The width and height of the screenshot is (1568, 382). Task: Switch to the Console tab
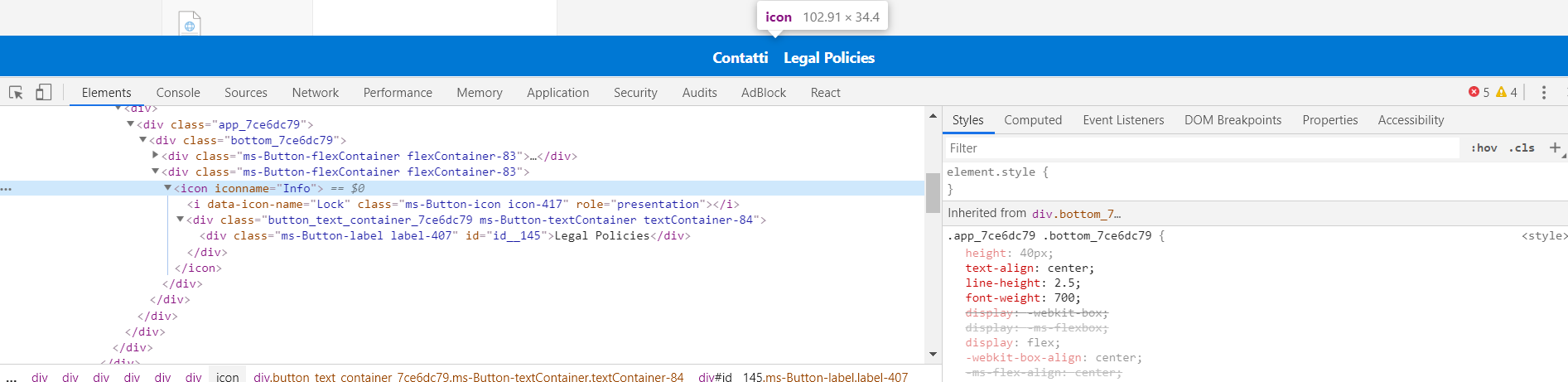[178, 93]
